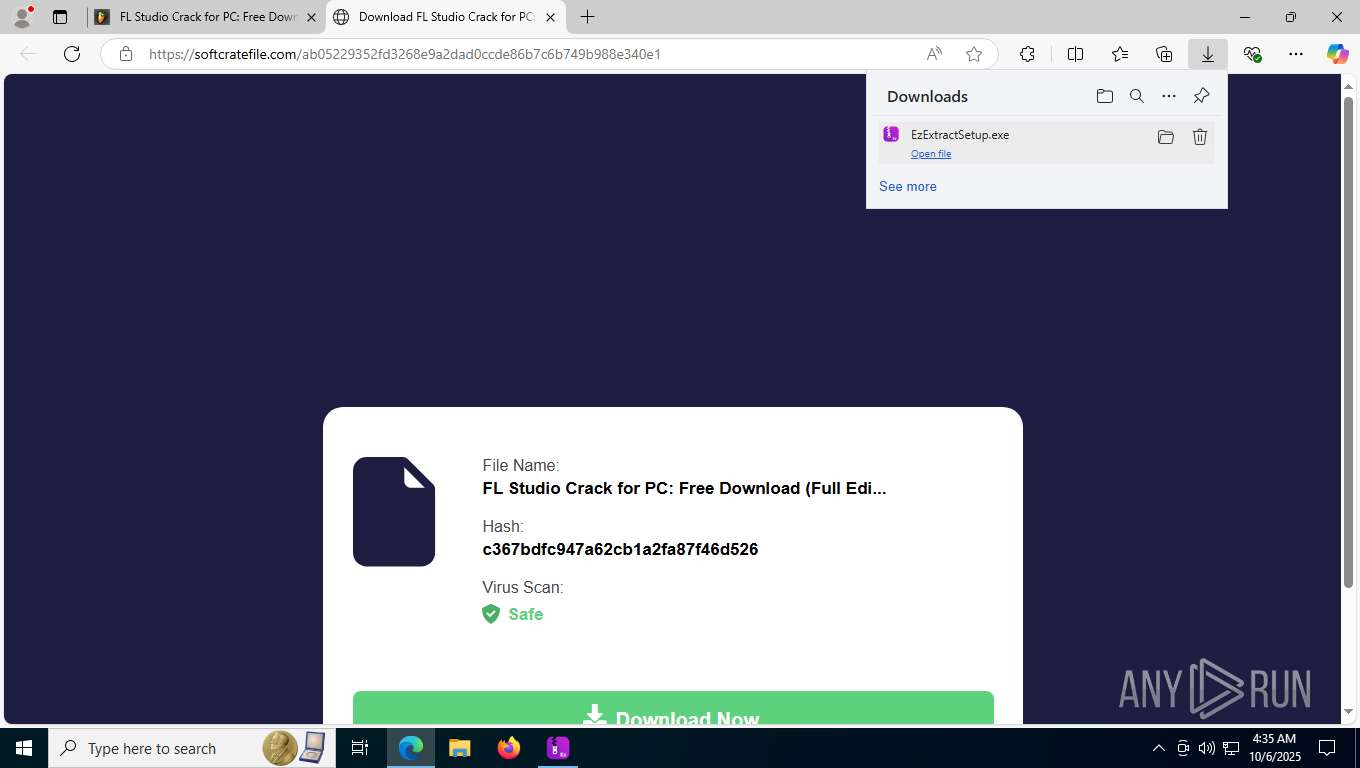This screenshot has width=1360, height=768.
Task: Open the tab actions menu icon
Action: (60, 17)
